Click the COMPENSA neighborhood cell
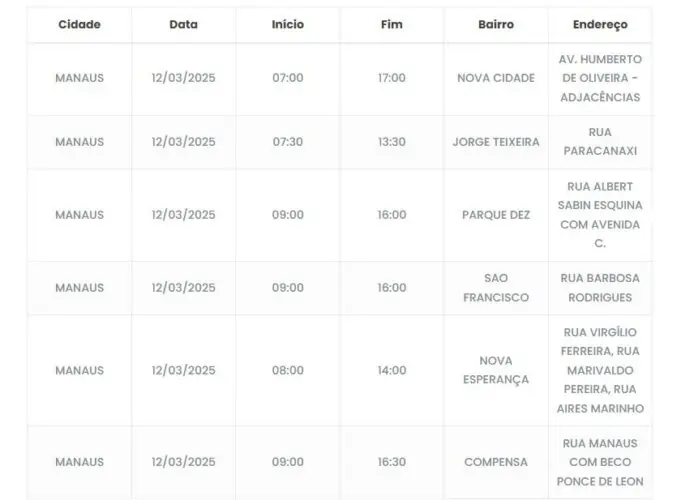 tap(495, 462)
